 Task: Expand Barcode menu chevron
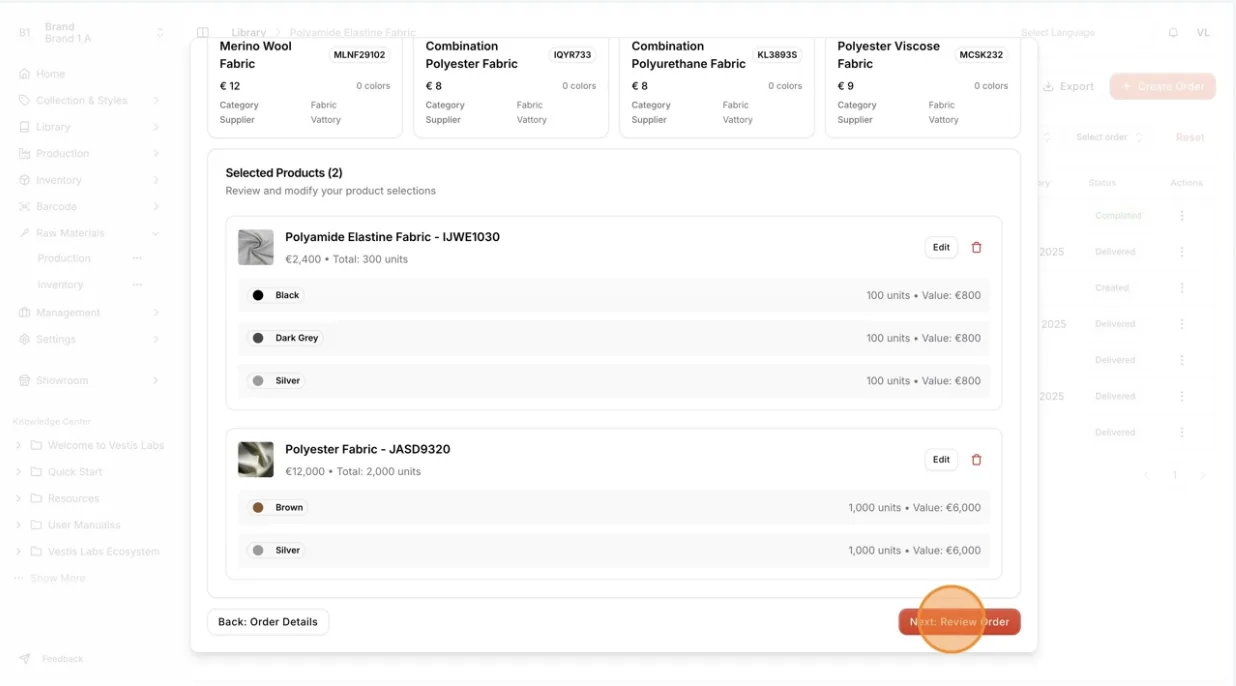click(156, 206)
